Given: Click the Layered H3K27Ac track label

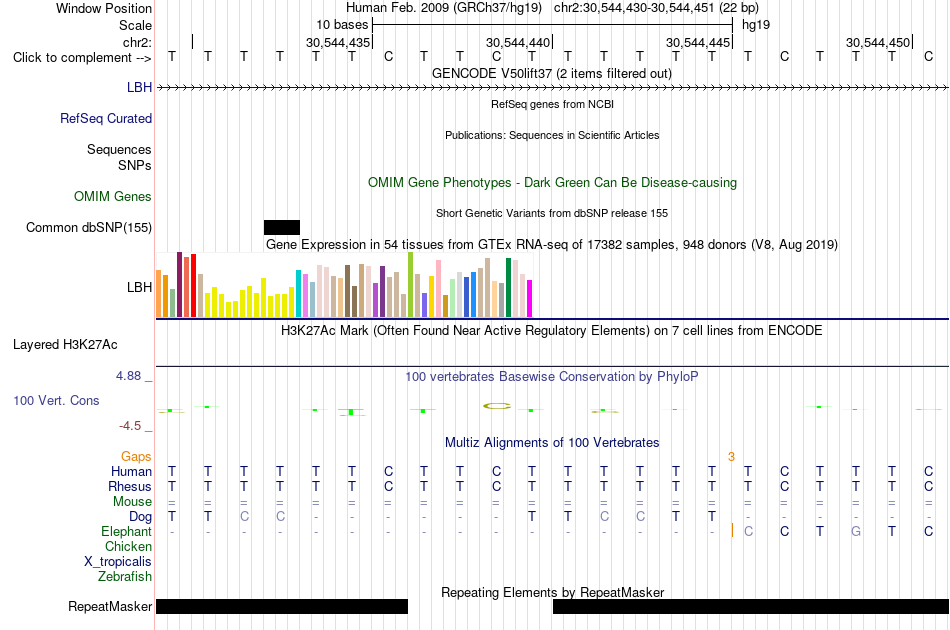Looking at the screenshot, I should (x=65, y=345).
